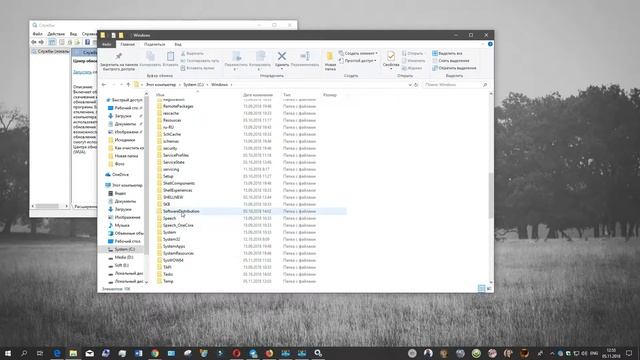
Task: Select the Temp folder row
Action: coord(168,281)
